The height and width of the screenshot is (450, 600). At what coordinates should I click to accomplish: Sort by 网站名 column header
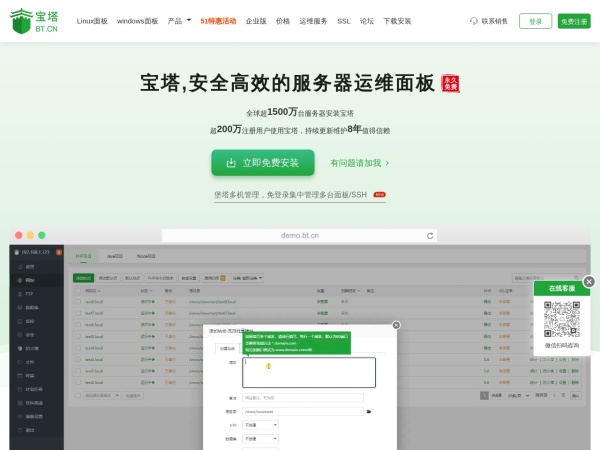(93, 291)
